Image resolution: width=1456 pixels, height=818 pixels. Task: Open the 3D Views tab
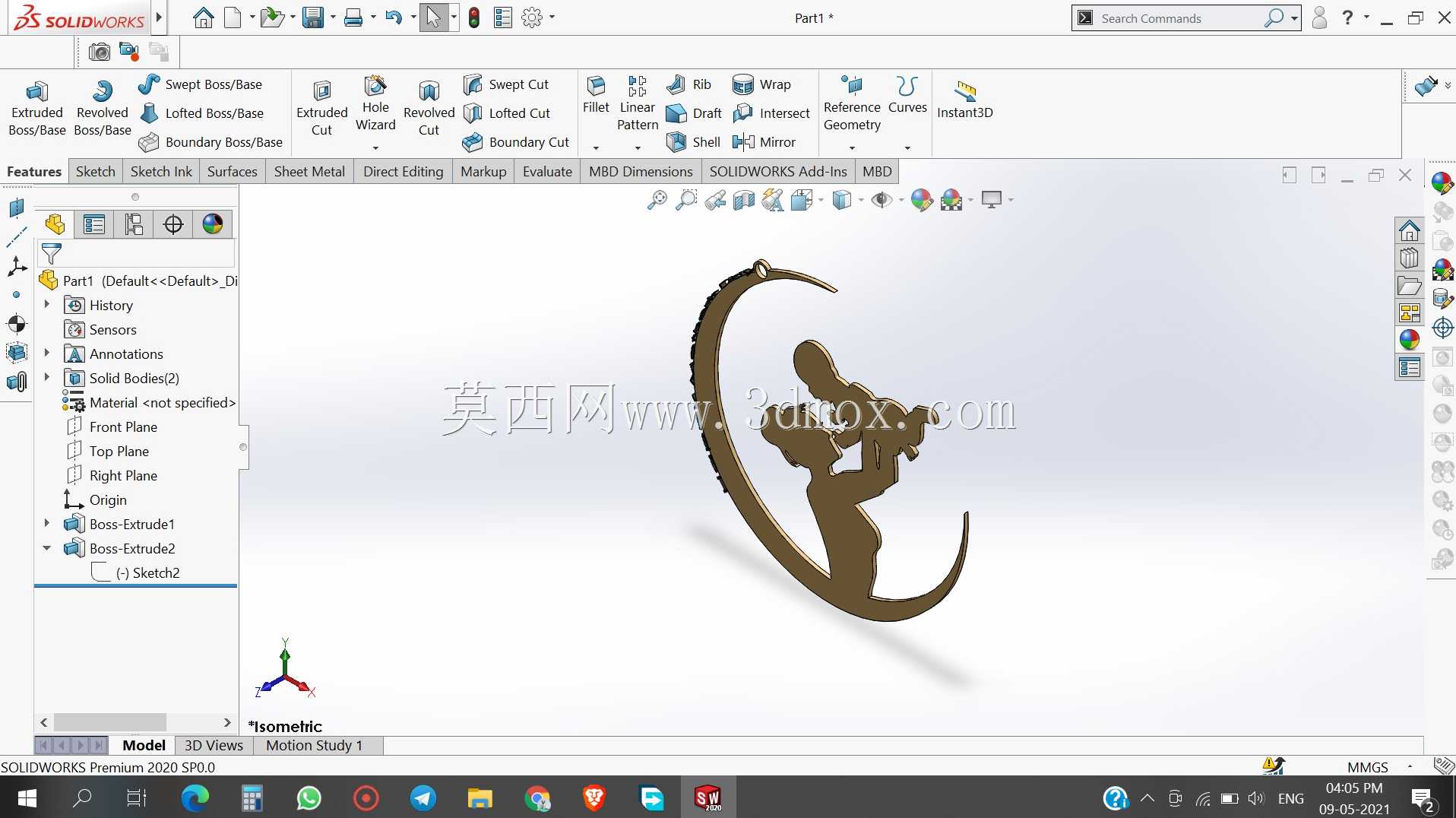(214, 746)
